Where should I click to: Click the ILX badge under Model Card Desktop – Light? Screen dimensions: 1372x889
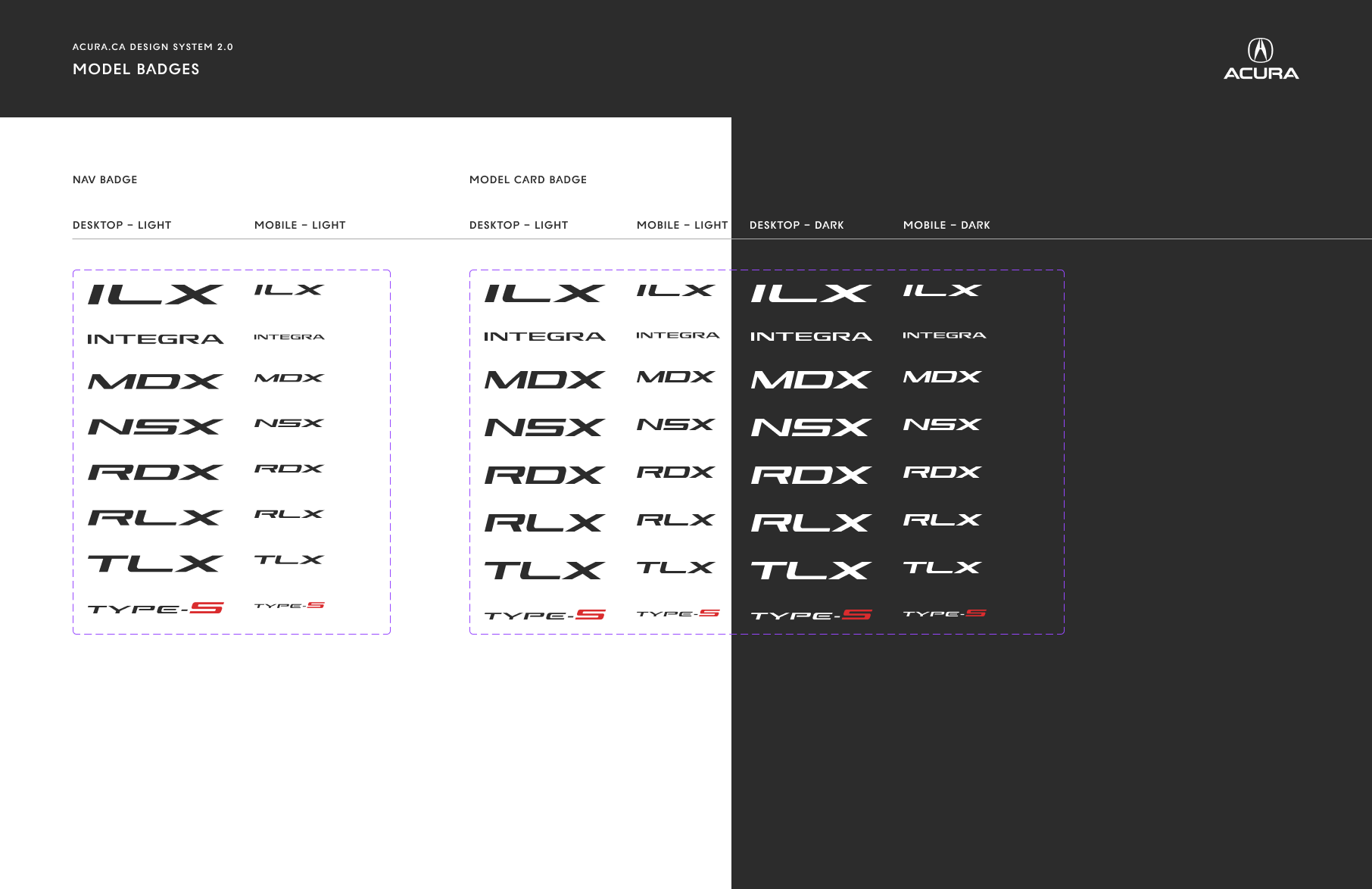click(544, 294)
